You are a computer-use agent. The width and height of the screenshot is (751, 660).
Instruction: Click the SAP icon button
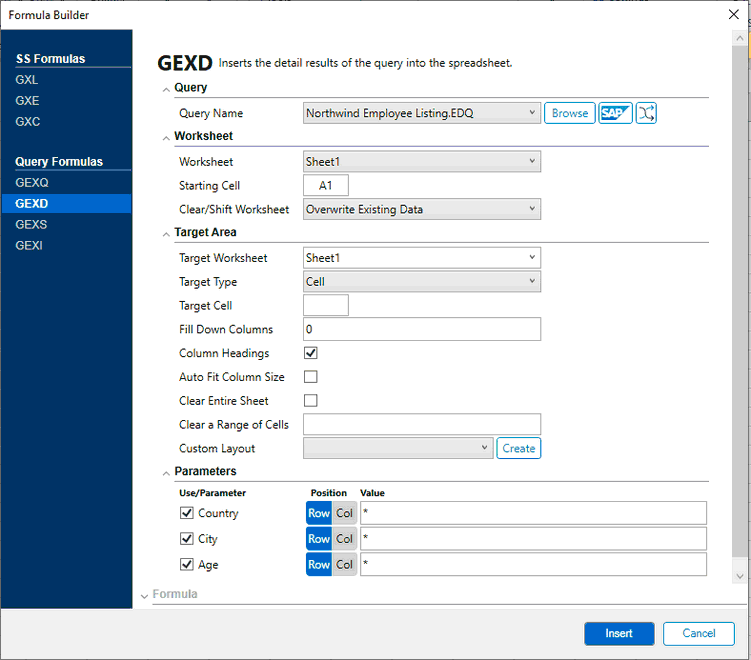tap(616, 113)
